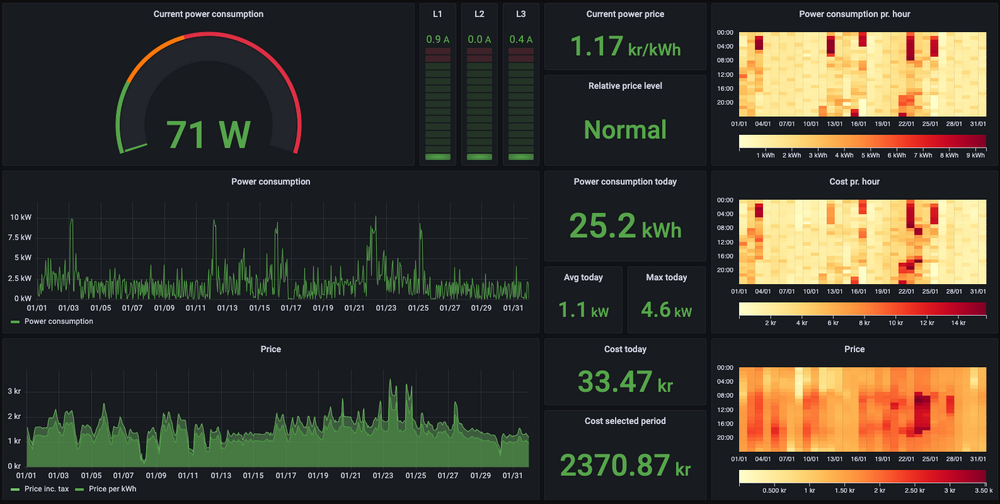Click the 2370.87 kr cost selected period value
Viewport: 1000px width, 504px height.
[624, 464]
